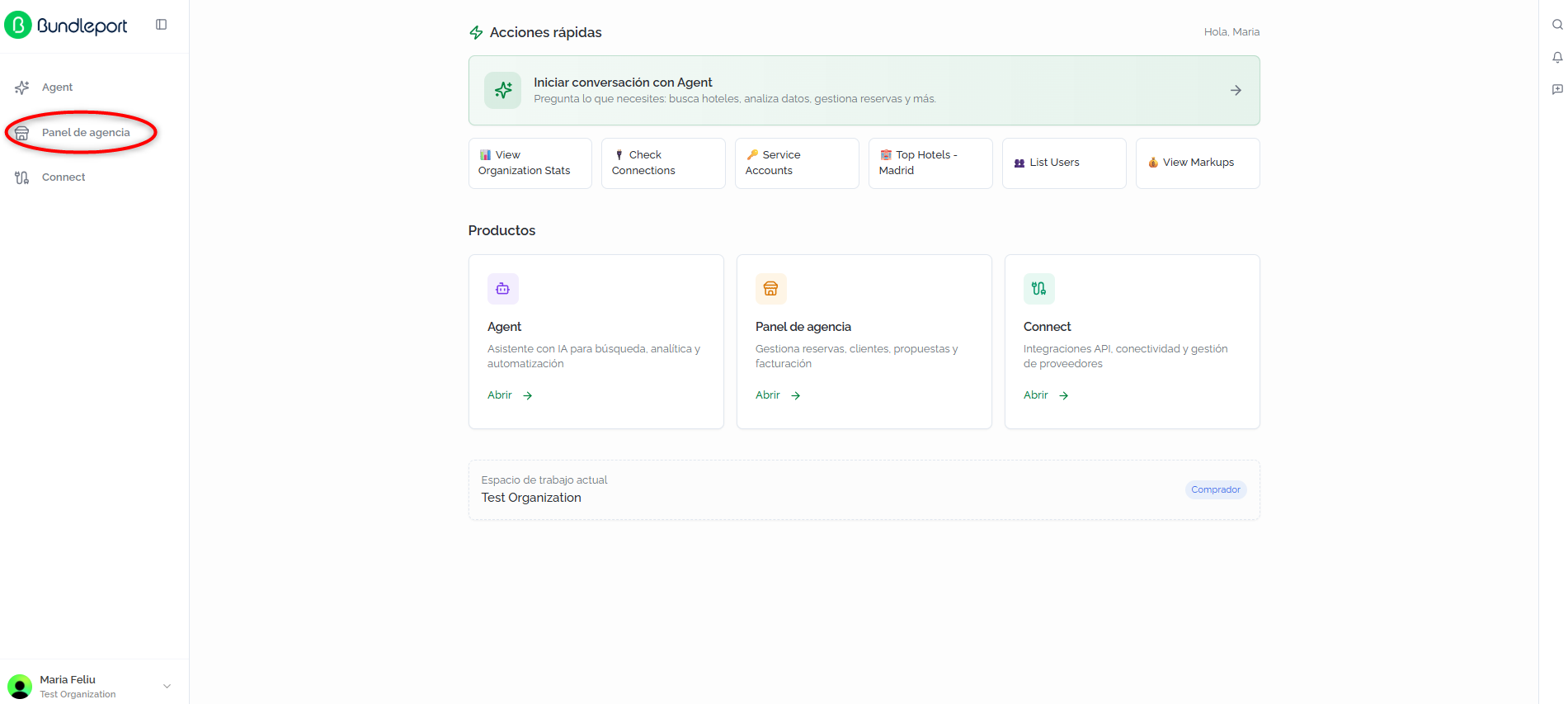Select Service Accounts quick action
This screenshot has height=704, width=1568.
tap(797, 163)
